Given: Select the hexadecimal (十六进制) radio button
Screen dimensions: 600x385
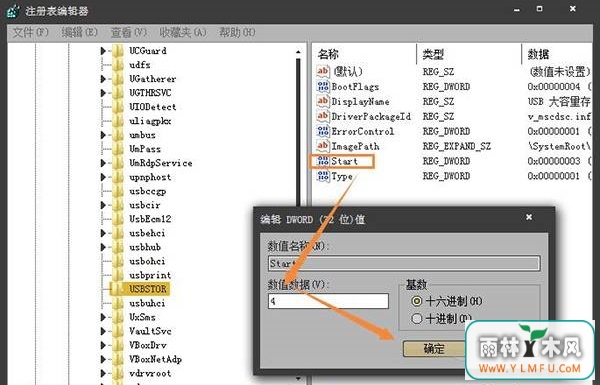Looking at the screenshot, I should [417, 301].
